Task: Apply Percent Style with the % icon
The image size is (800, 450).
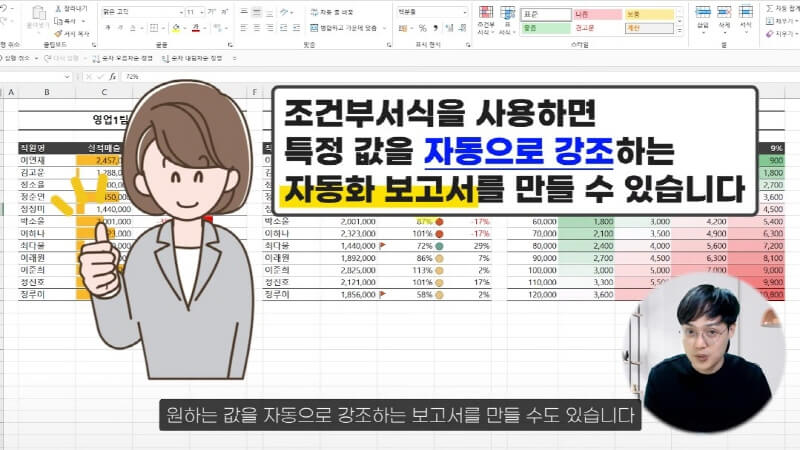Action: (x=422, y=28)
